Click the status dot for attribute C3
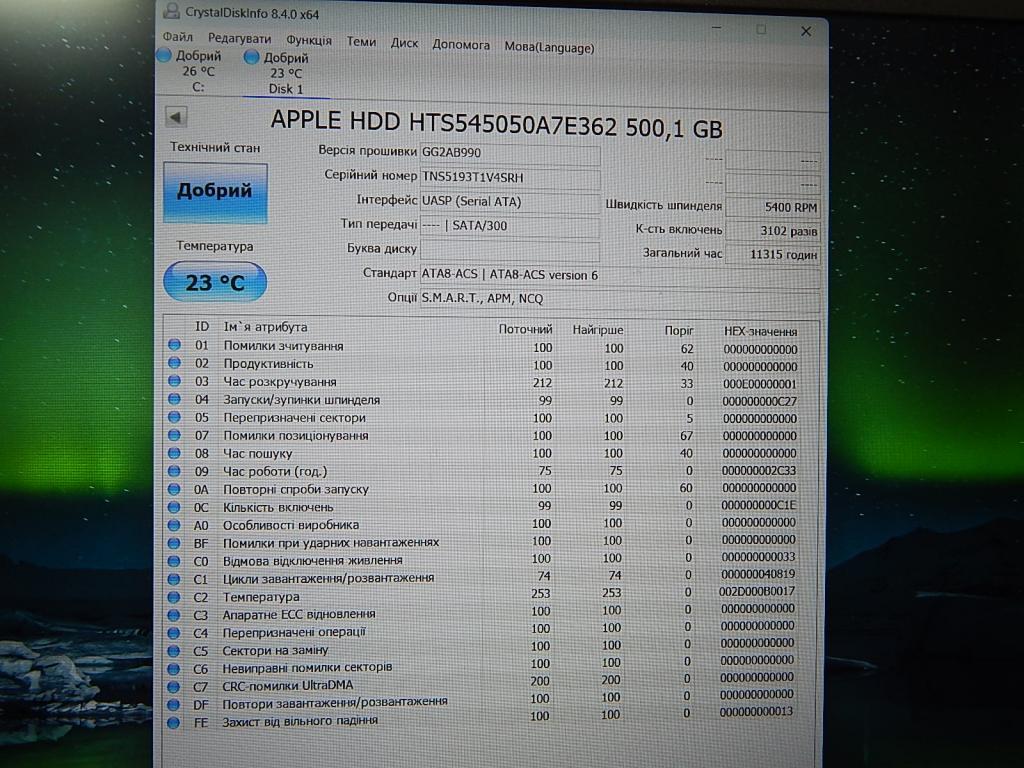 (x=174, y=615)
